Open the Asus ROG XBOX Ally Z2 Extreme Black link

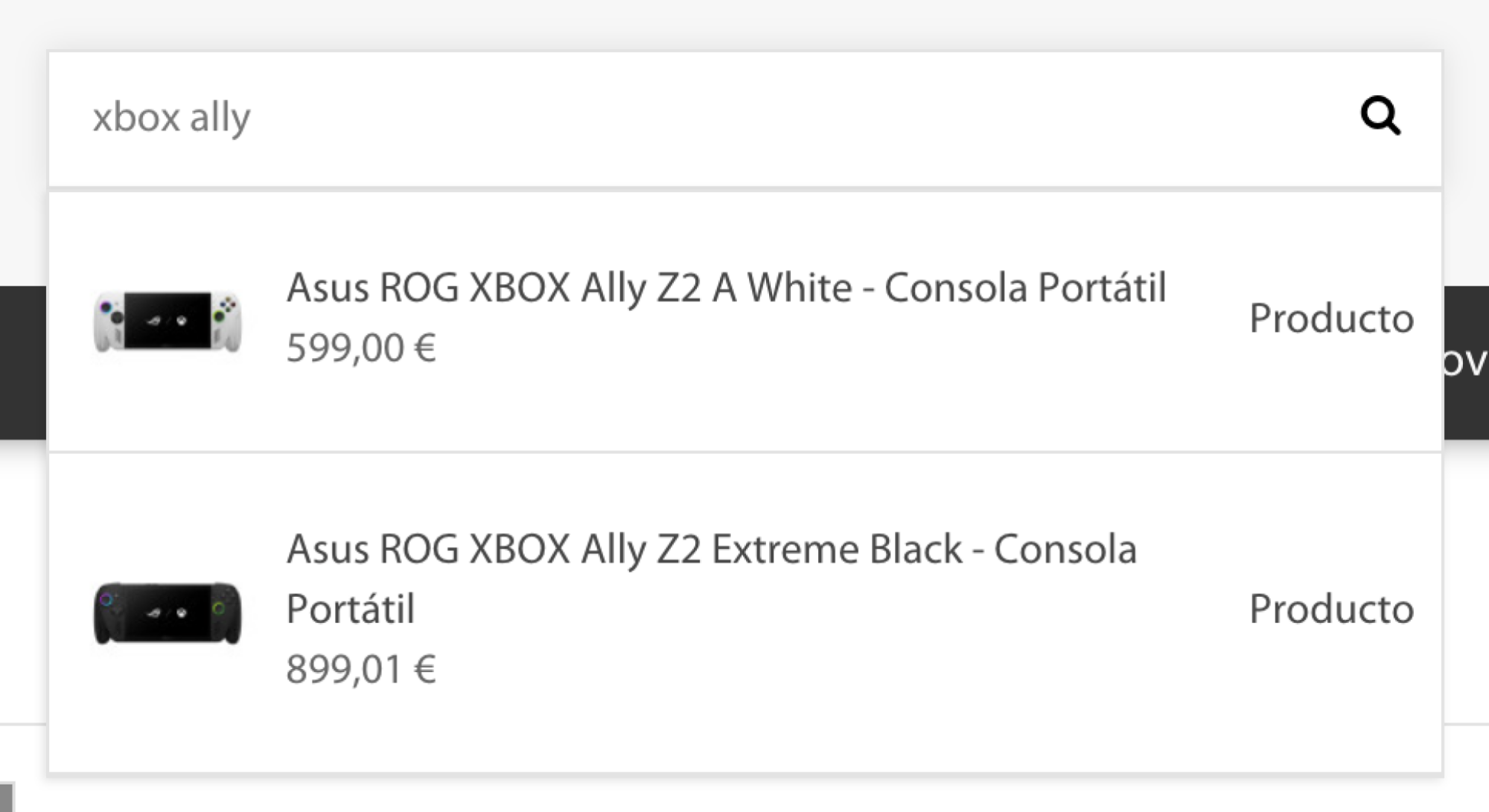[711, 550]
